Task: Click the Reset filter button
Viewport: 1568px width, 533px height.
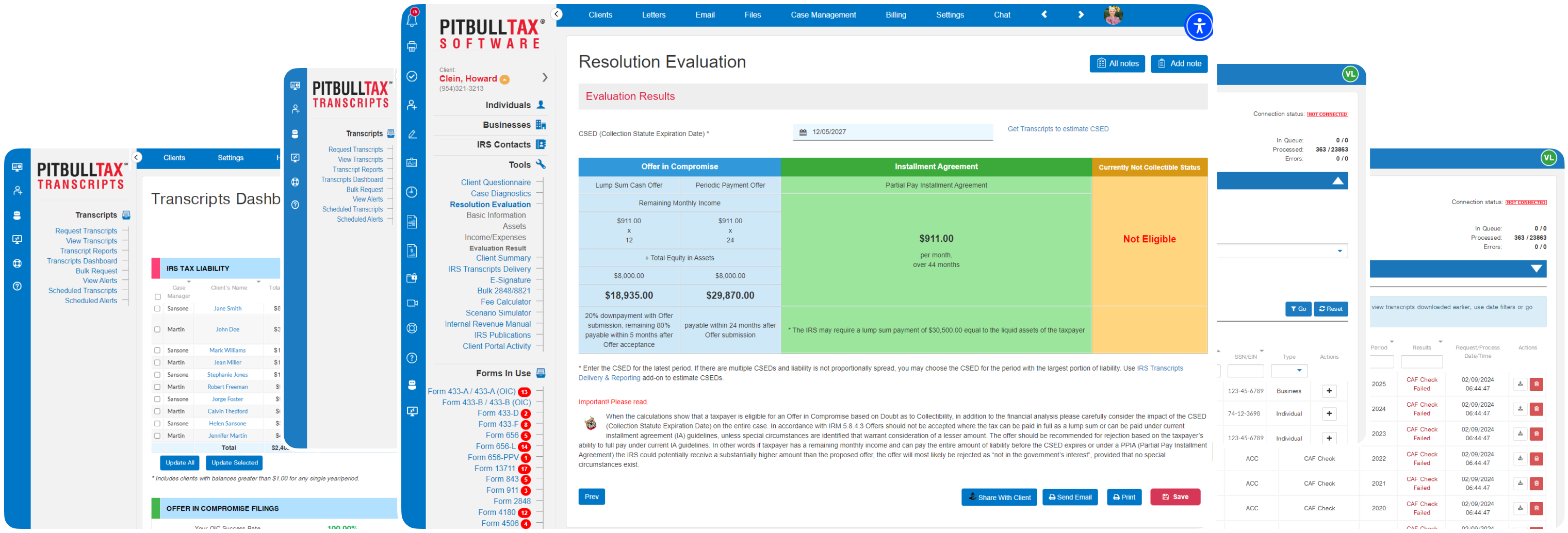Action: (x=1331, y=309)
